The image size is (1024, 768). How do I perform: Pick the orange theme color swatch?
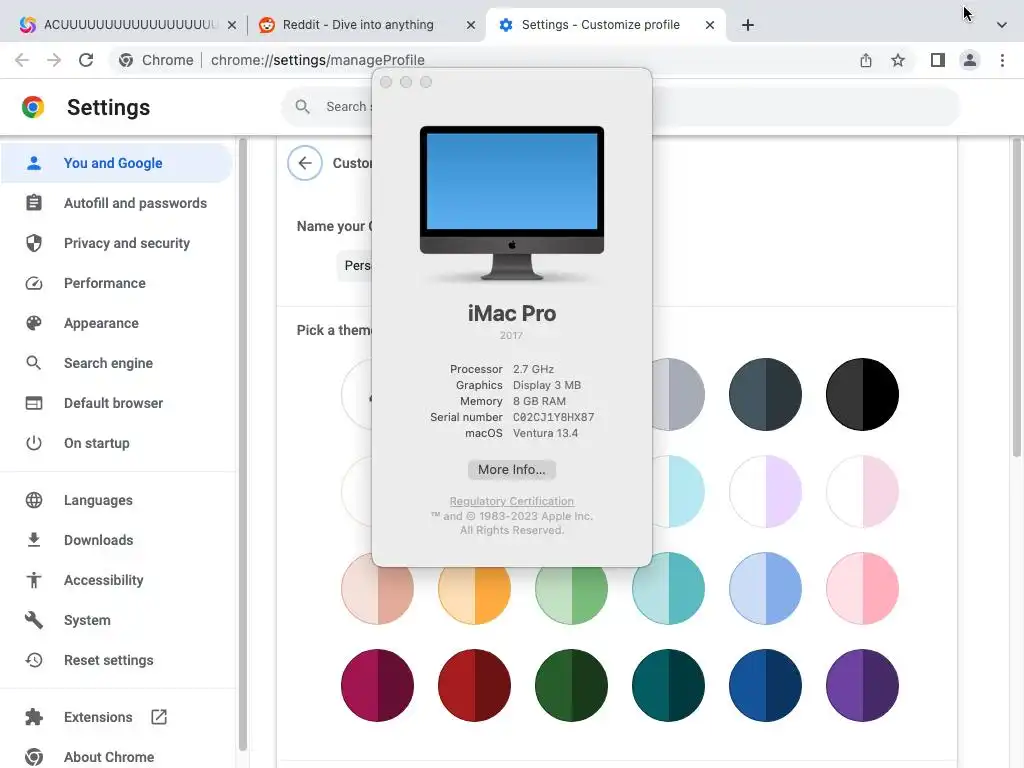pyautogui.click(x=474, y=593)
